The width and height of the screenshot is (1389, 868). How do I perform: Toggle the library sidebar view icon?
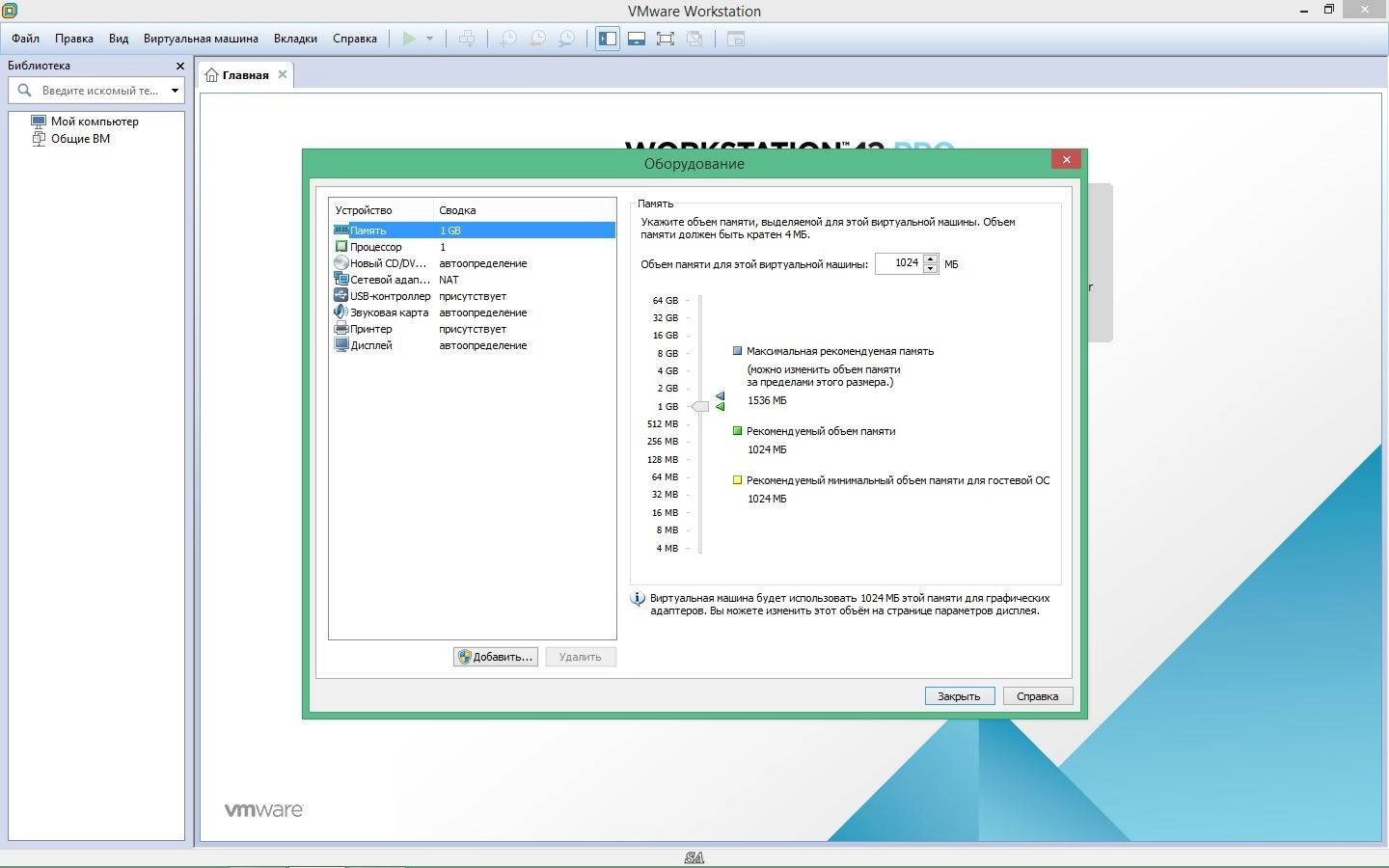(x=608, y=39)
